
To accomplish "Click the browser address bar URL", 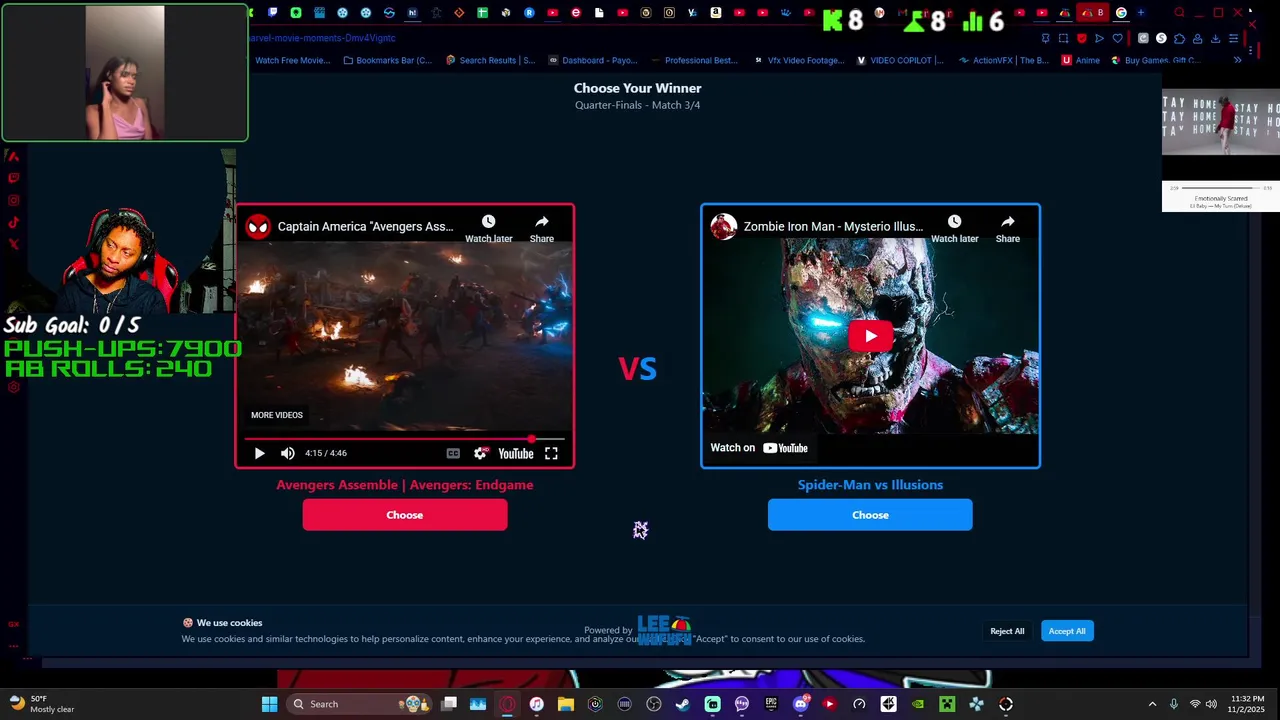I will (322, 38).
